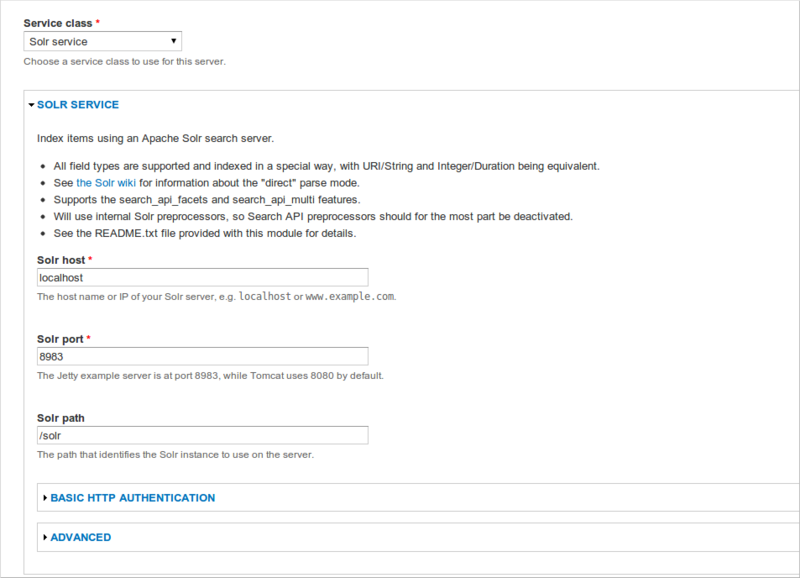
Task: Select the Solr path text box
Action: (200, 435)
